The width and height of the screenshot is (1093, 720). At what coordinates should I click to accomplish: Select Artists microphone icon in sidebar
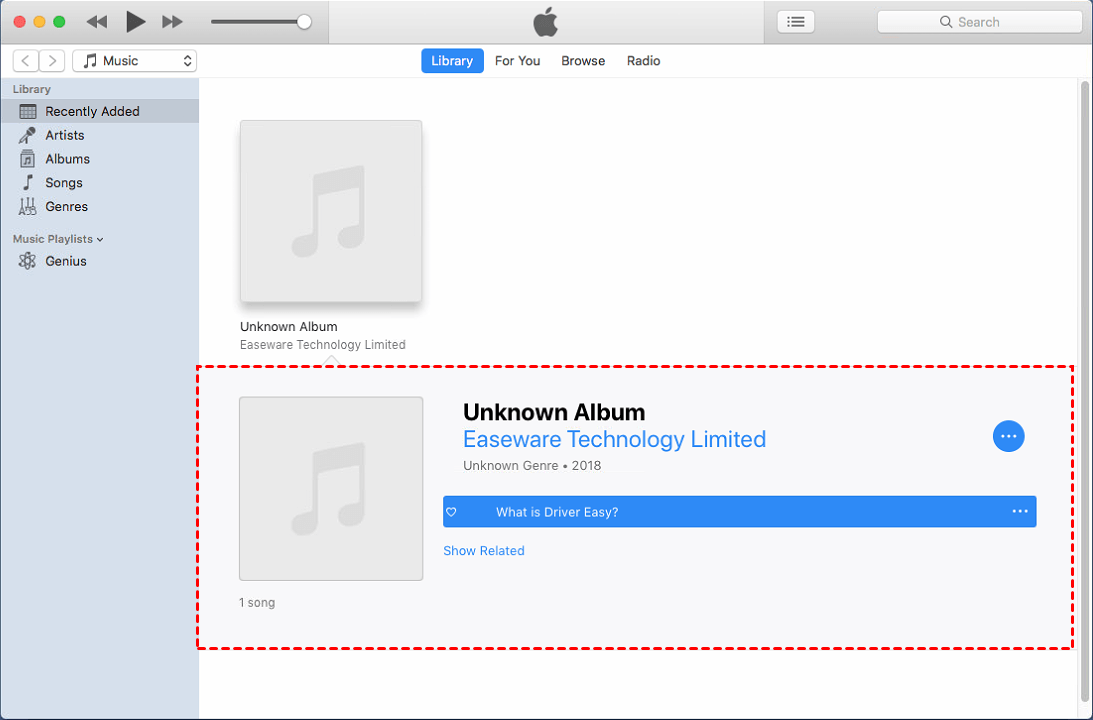click(x=27, y=135)
